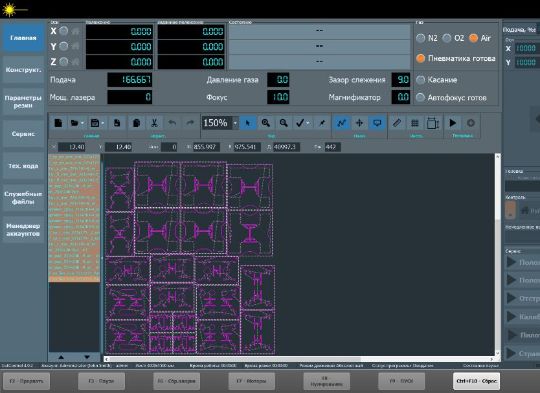Open the Тех. кода tab
The height and width of the screenshot is (393, 540).
pyautogui.click(x=23, y=166)
